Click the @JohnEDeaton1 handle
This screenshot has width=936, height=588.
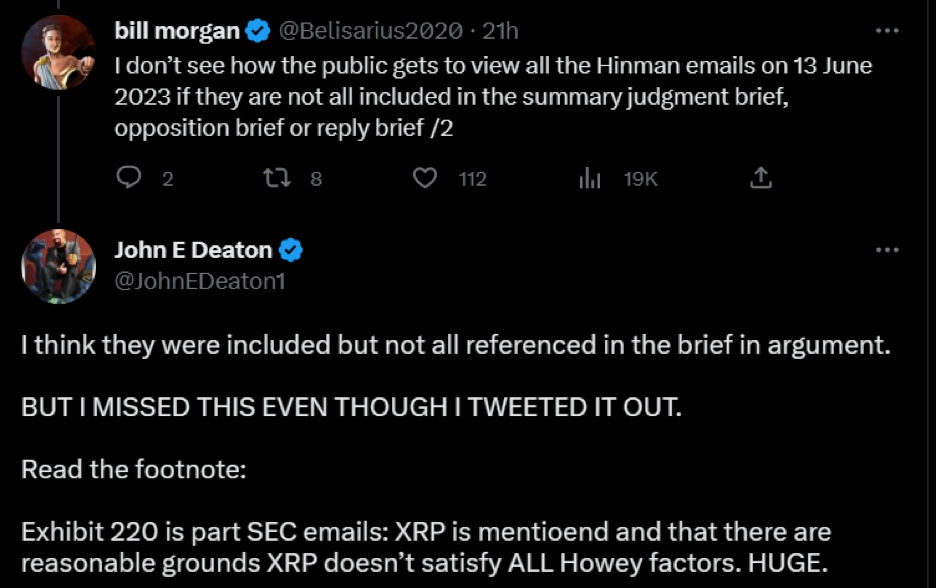(200, 281)
